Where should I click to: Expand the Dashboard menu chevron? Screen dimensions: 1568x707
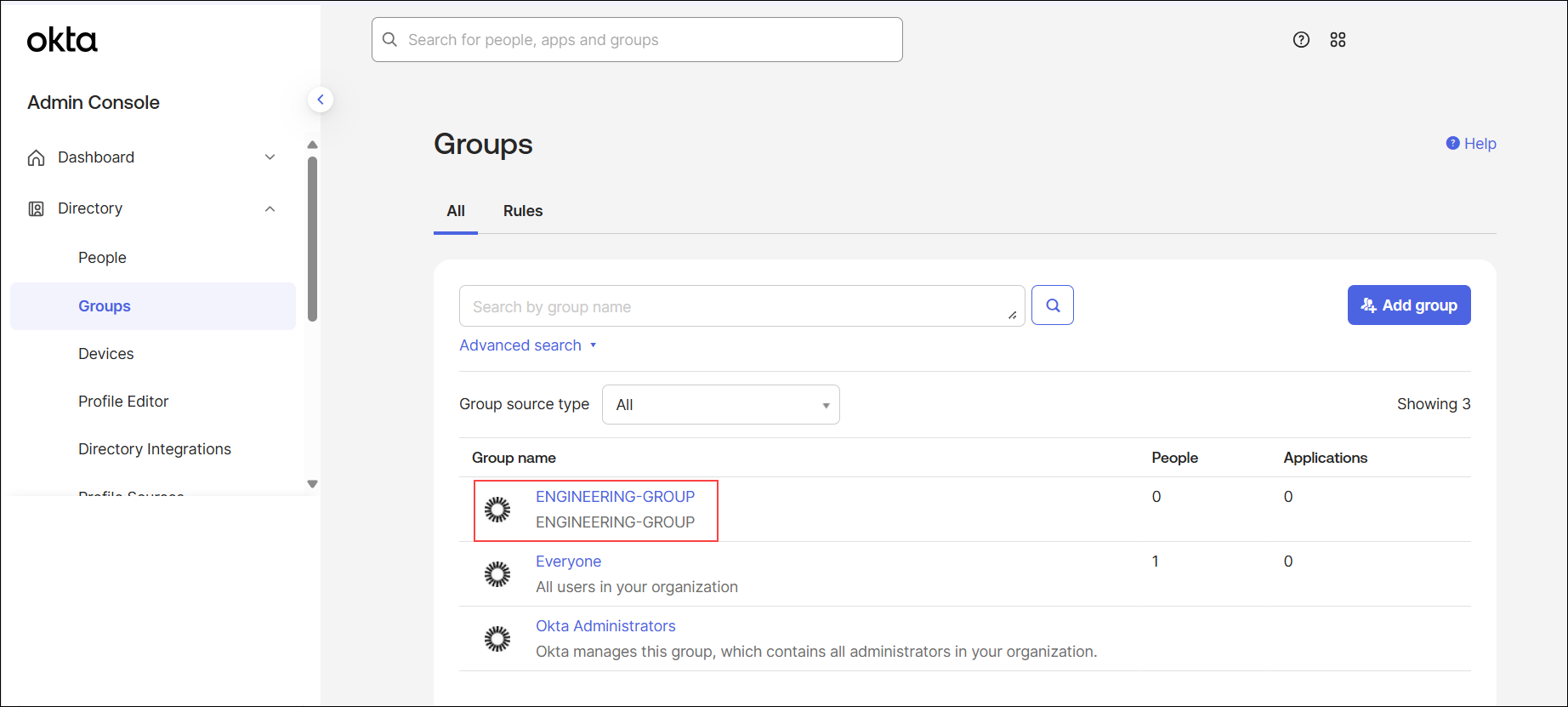pos(270,157)
